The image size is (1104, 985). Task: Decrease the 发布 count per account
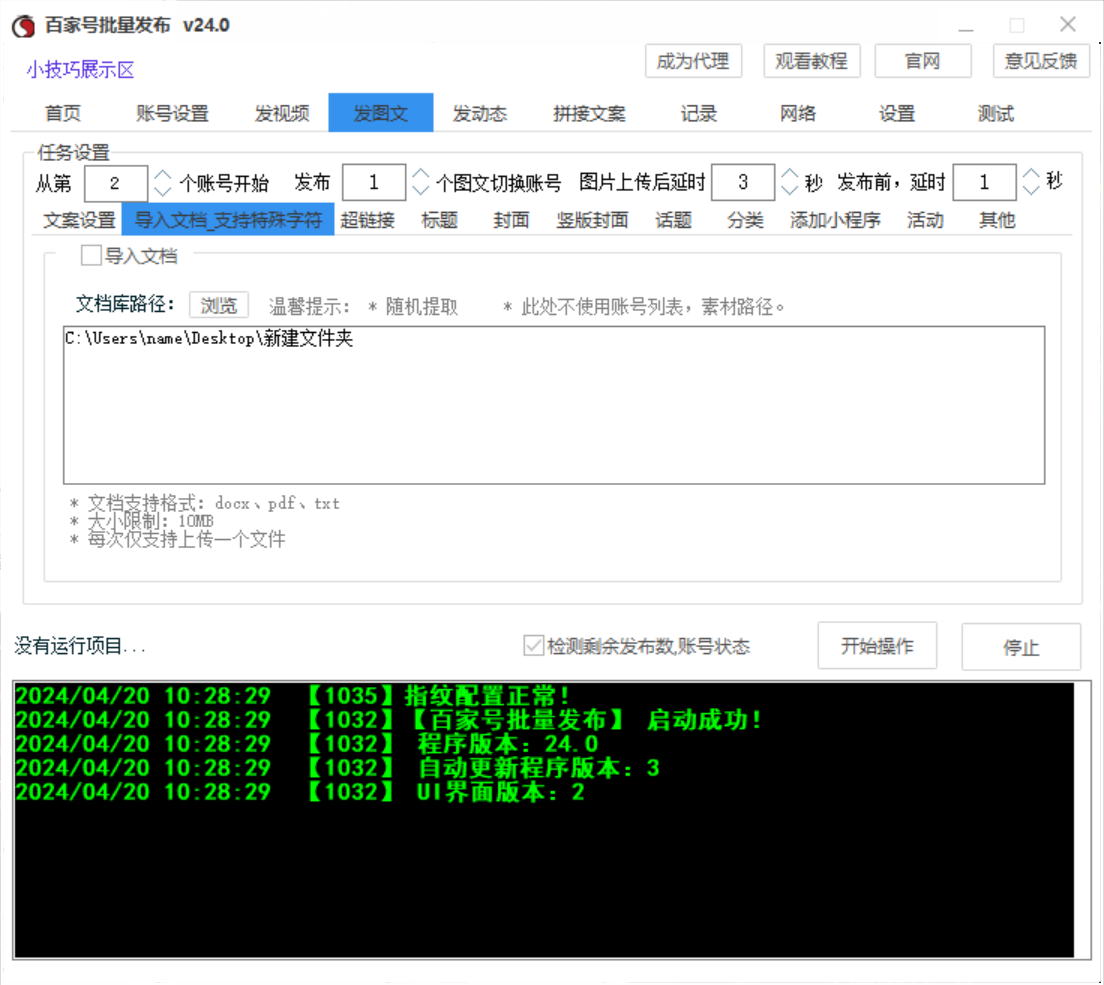click(421, 190)
